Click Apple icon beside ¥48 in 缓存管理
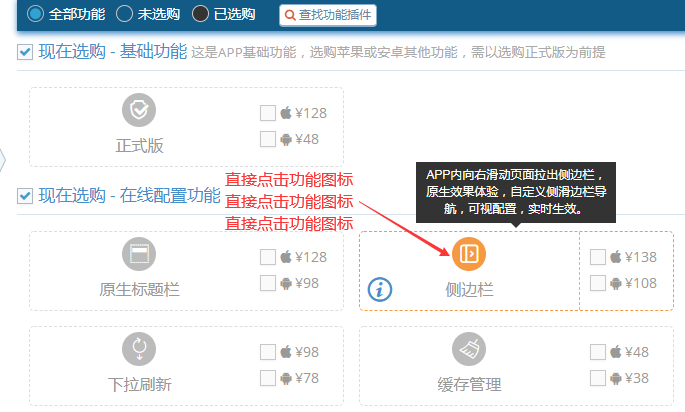This screenshot has height=412, width=685. point(616,352)
